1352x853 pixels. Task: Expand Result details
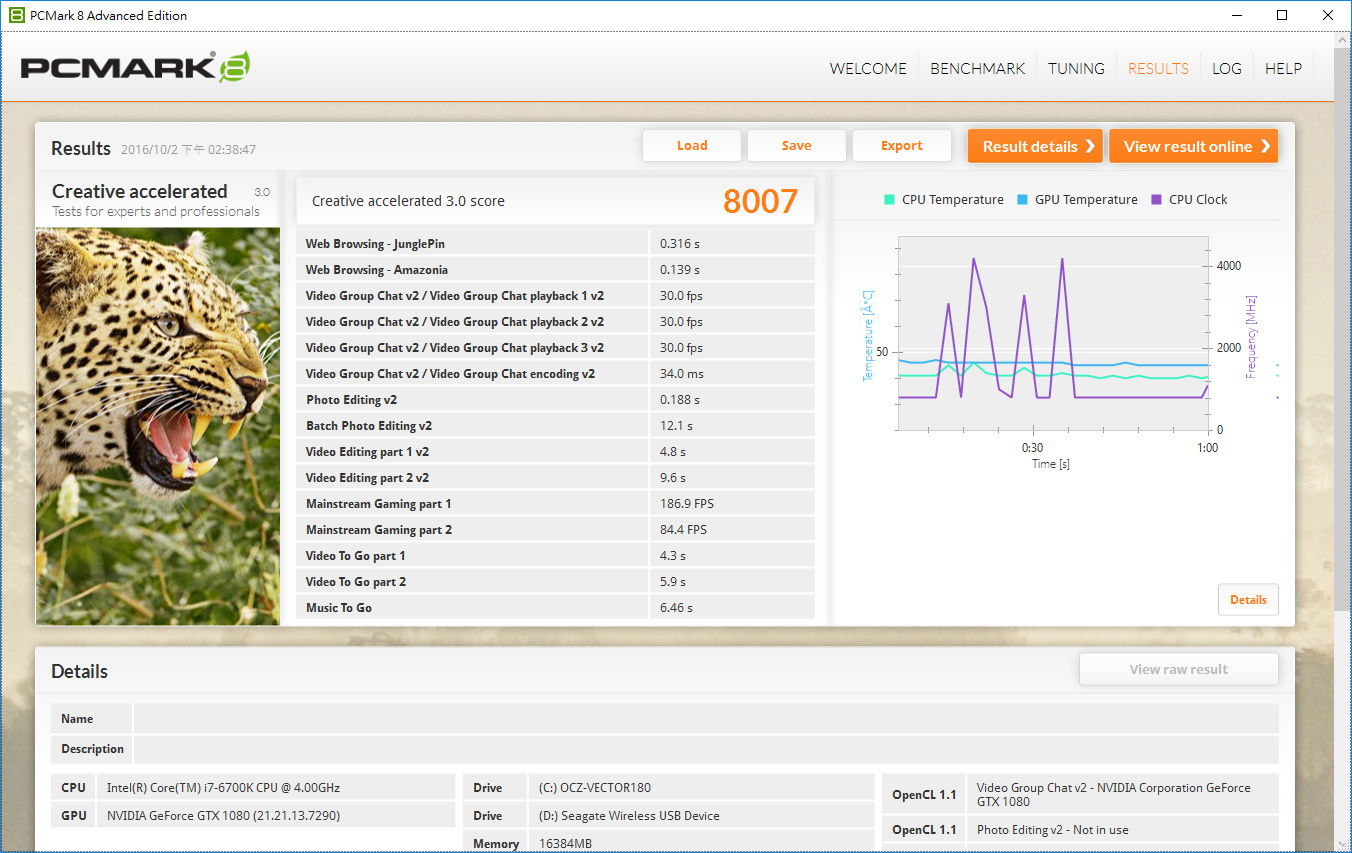click(1034, 146)
